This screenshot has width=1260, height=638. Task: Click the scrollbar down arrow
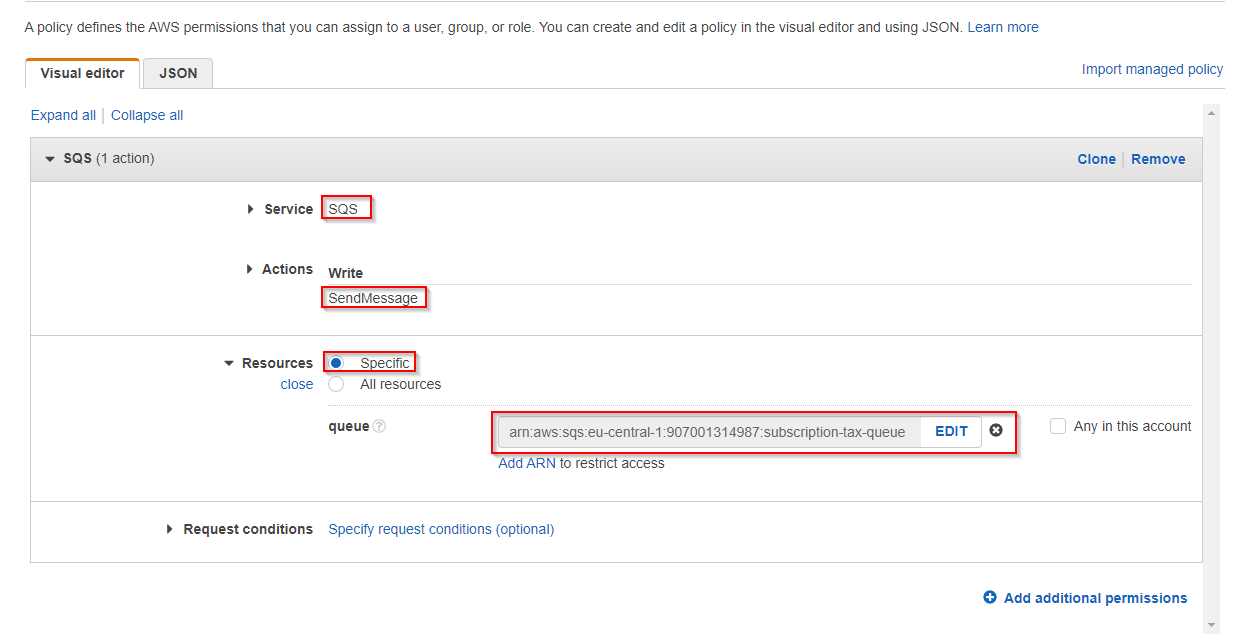(1212, 625)
